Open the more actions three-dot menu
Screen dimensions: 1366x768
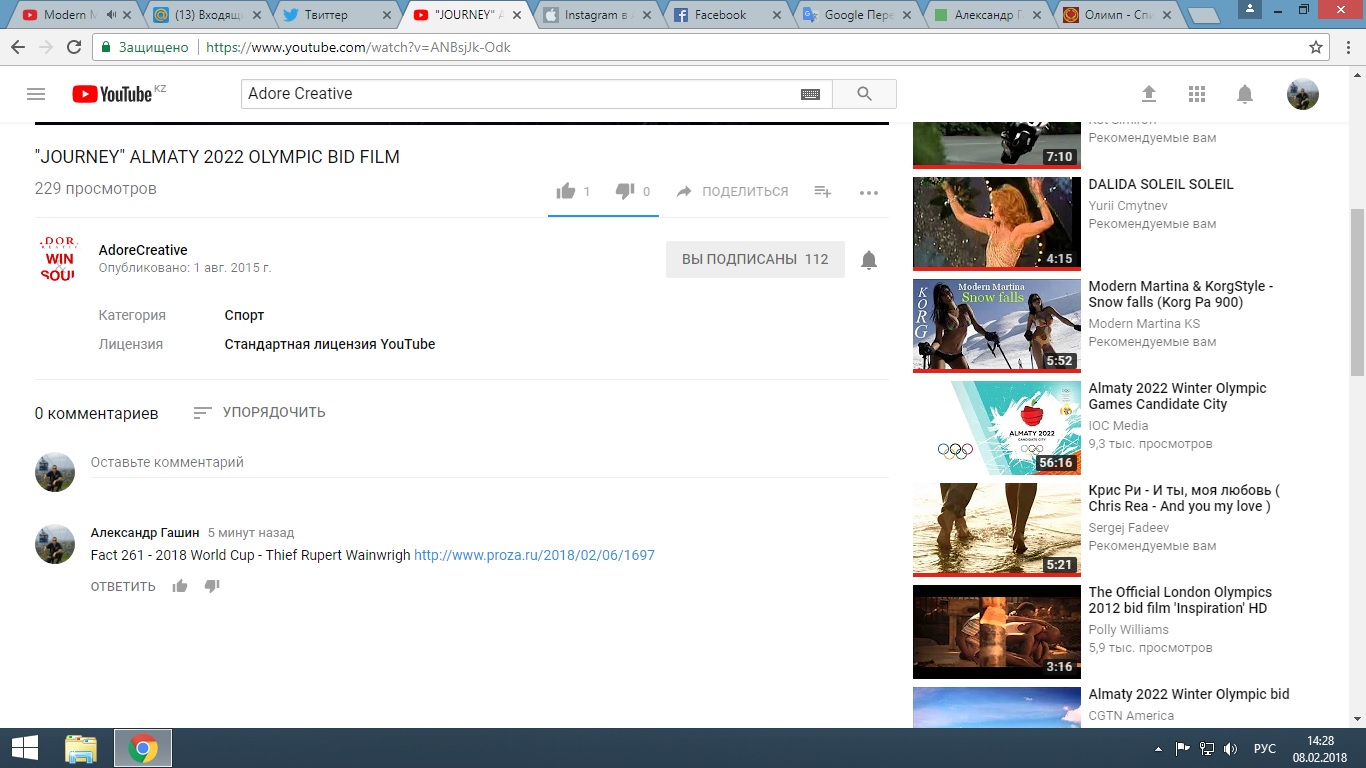pos(869,192)
